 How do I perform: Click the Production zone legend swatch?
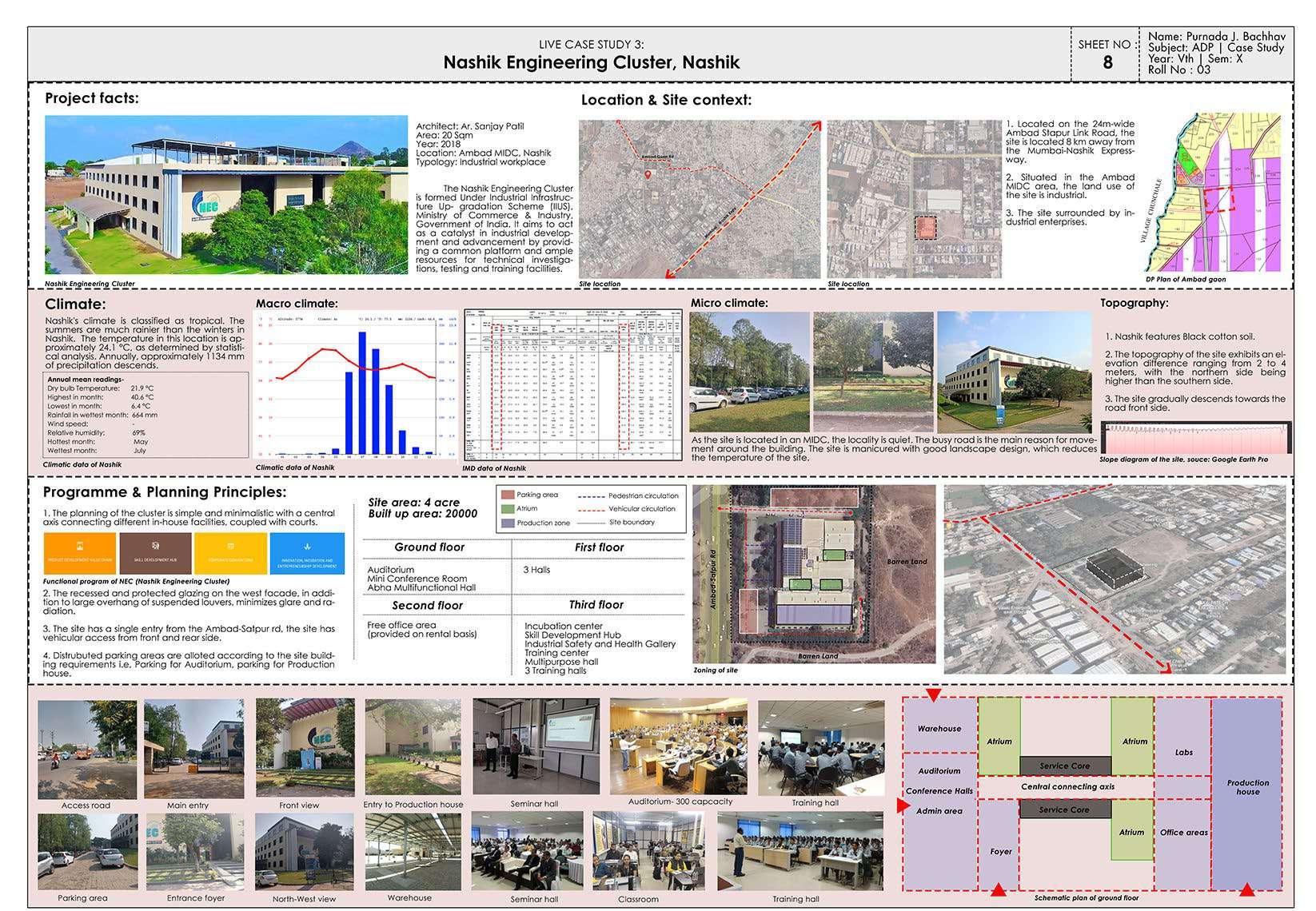pyautogui.click(x=506, y=523)
